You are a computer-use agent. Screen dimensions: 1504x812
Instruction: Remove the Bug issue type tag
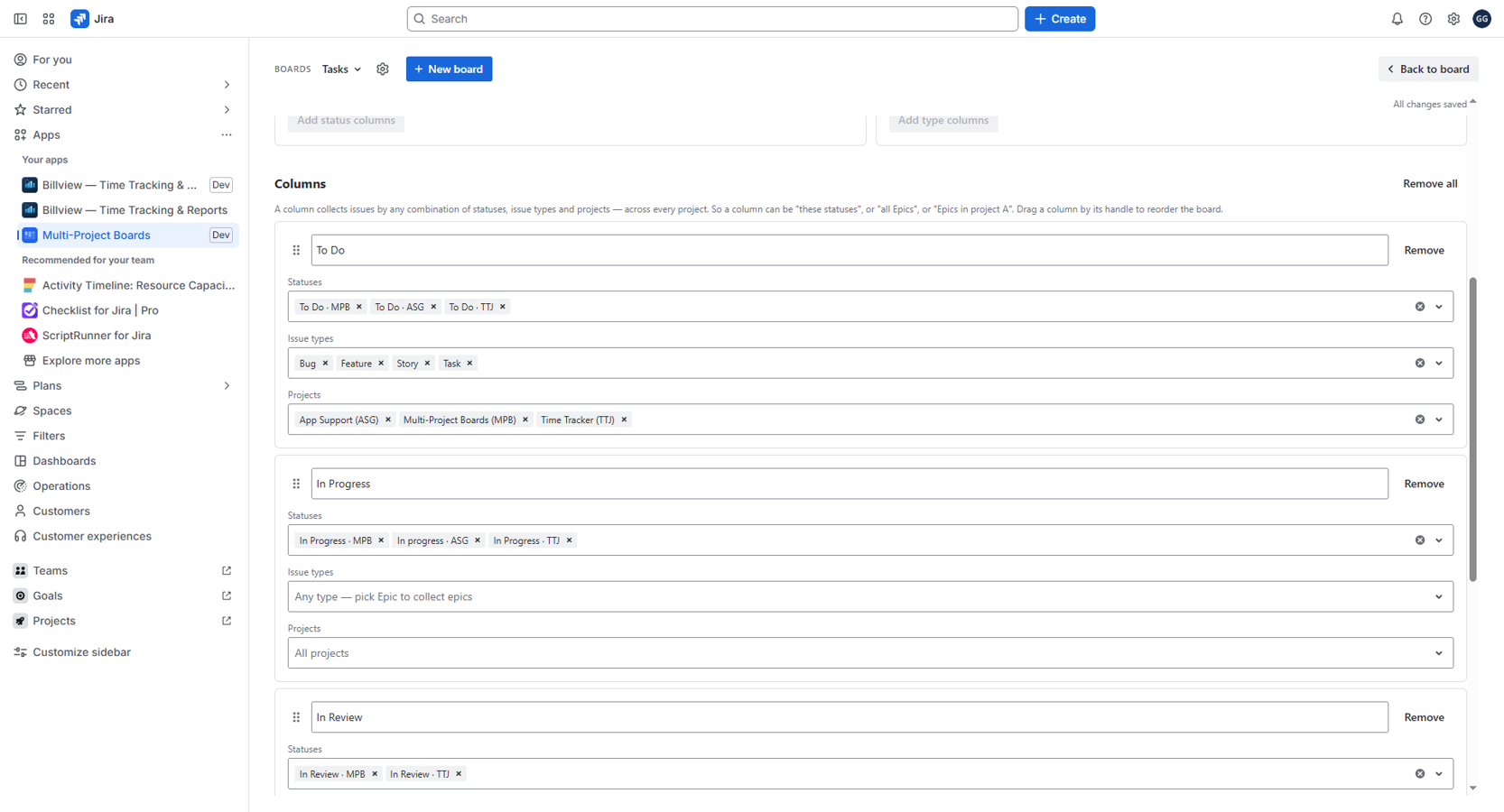pyautogui.click(x=325, y=364)
